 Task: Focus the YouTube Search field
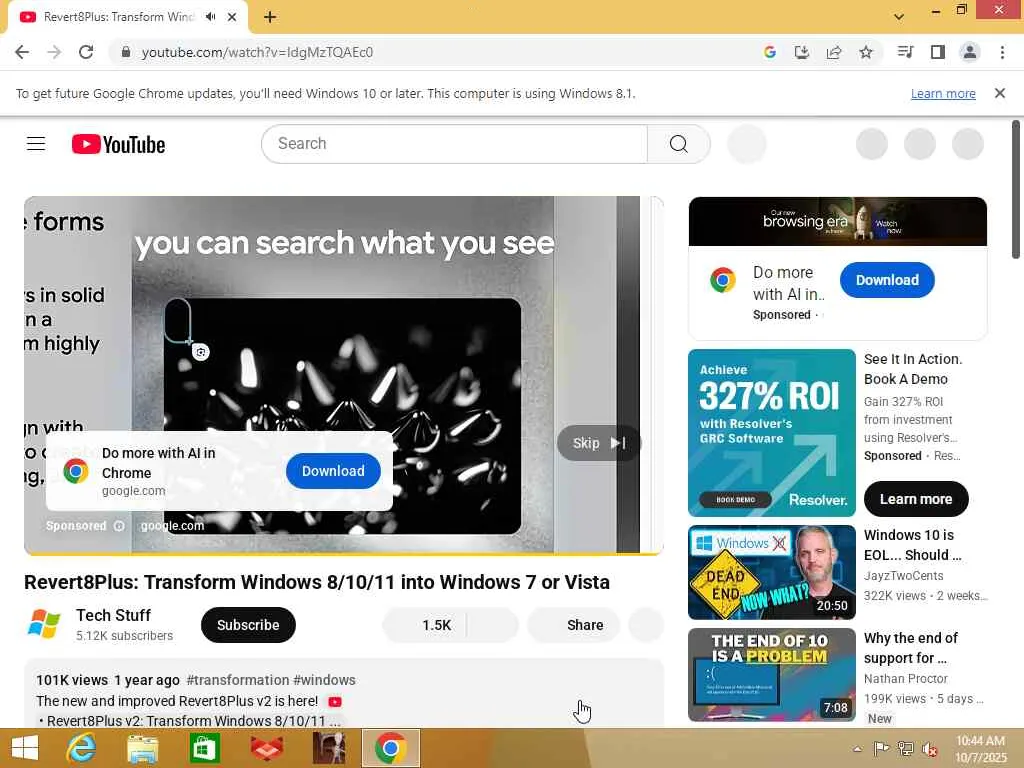(455, 144)
